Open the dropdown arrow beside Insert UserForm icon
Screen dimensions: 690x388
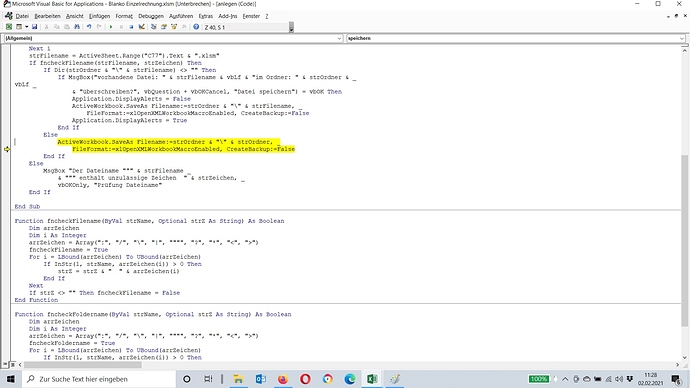(x=26, y=27)
